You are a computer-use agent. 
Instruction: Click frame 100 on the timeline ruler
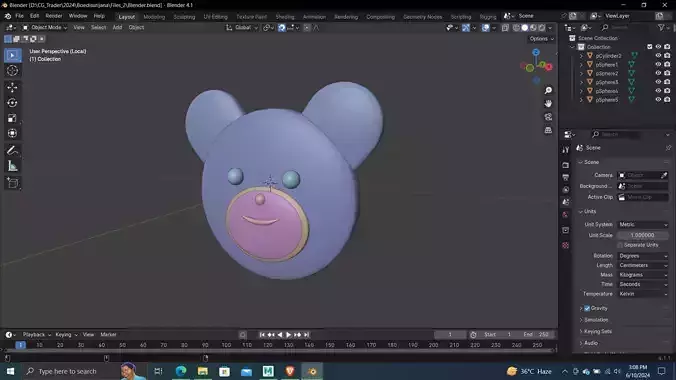[226, 345]
